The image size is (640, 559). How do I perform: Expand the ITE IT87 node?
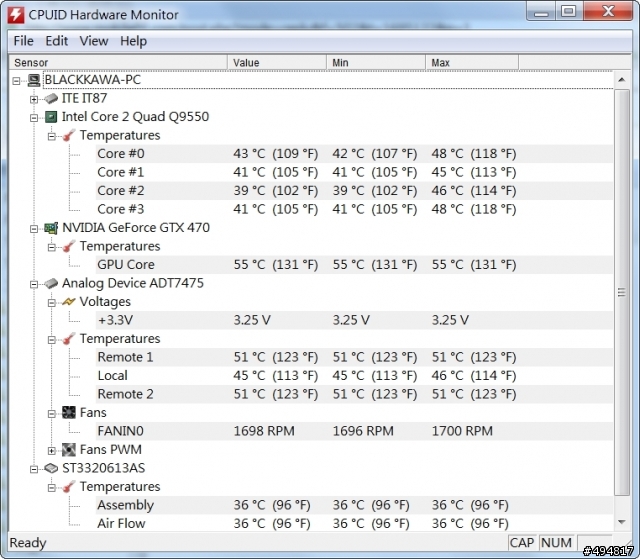point(34,99)
